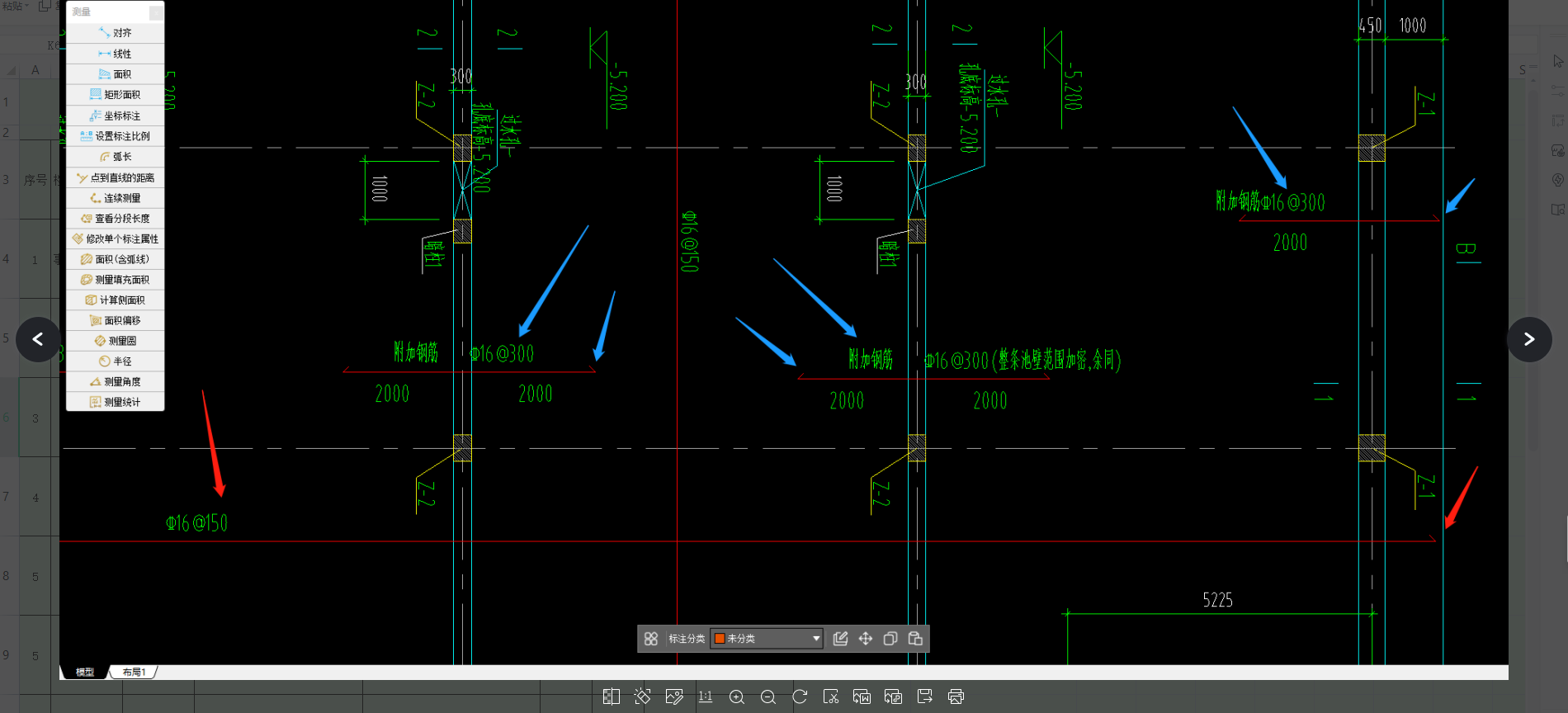Choose the 测量圆 circle measure tool
This screenshot has height=713, width=1568.
pos(115,341)
